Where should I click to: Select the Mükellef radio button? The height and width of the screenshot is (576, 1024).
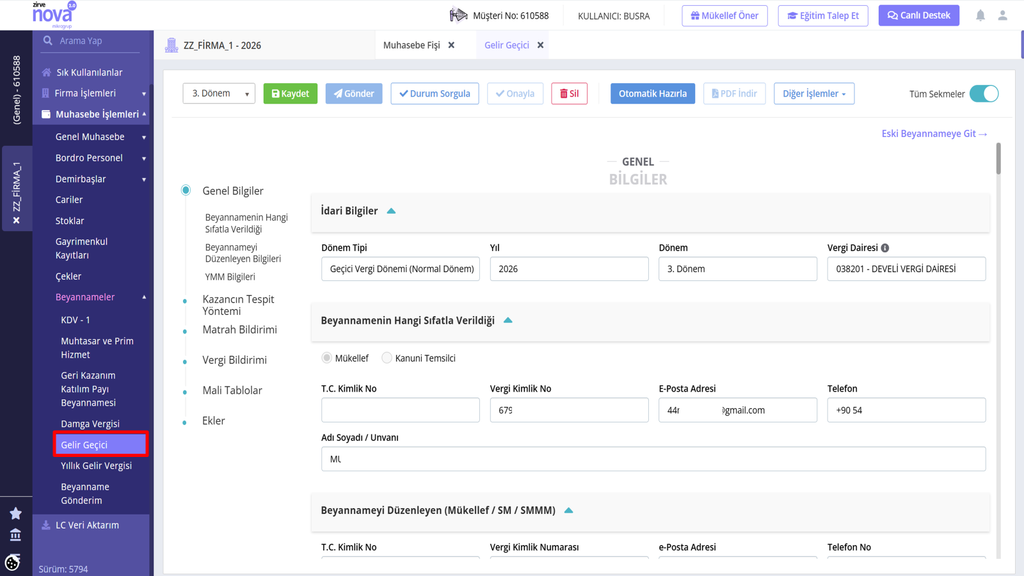[327, 358]
